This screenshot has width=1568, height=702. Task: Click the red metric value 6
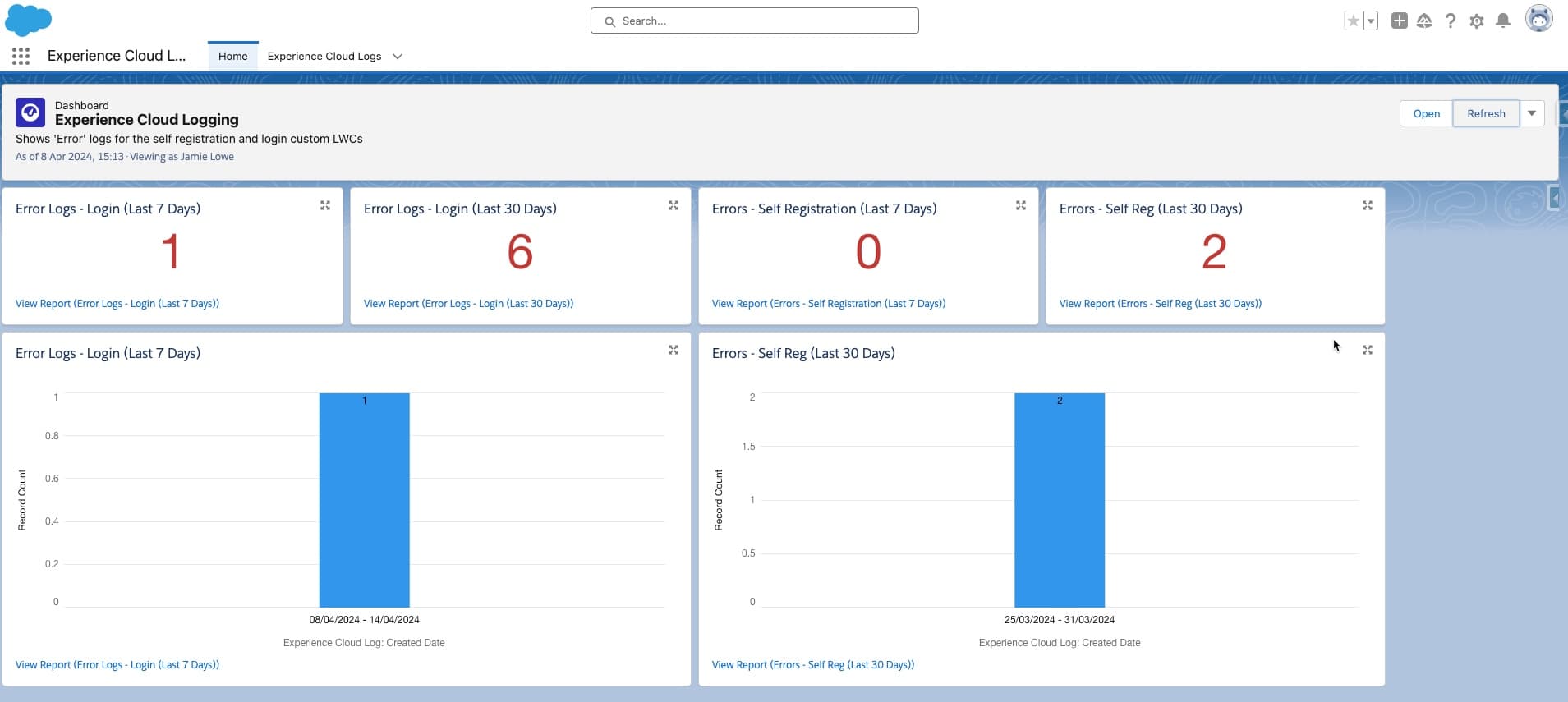pos(520,251)
